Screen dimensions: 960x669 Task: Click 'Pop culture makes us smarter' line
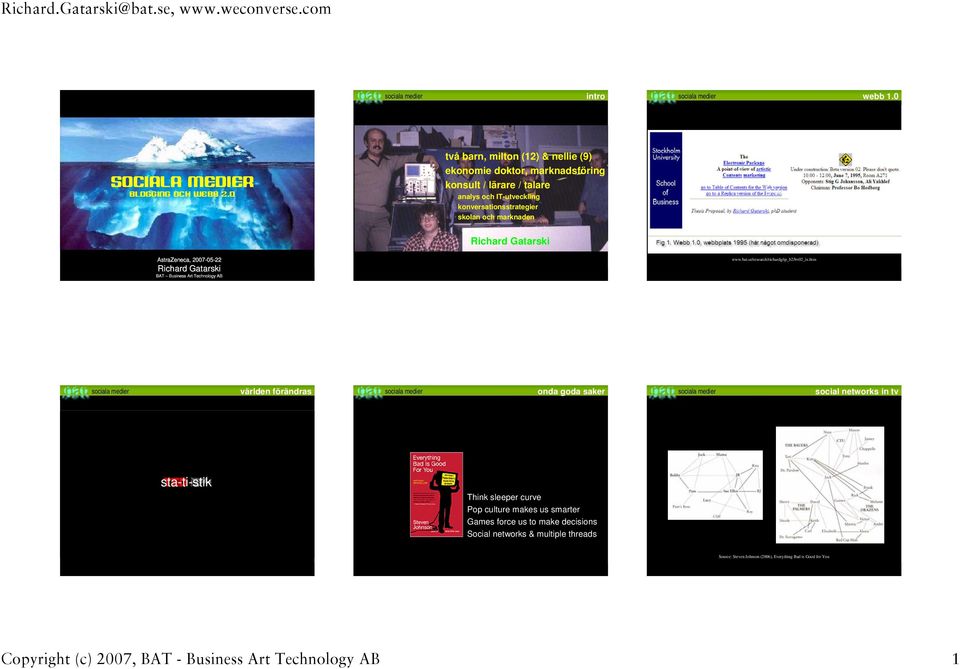(523, 509)
